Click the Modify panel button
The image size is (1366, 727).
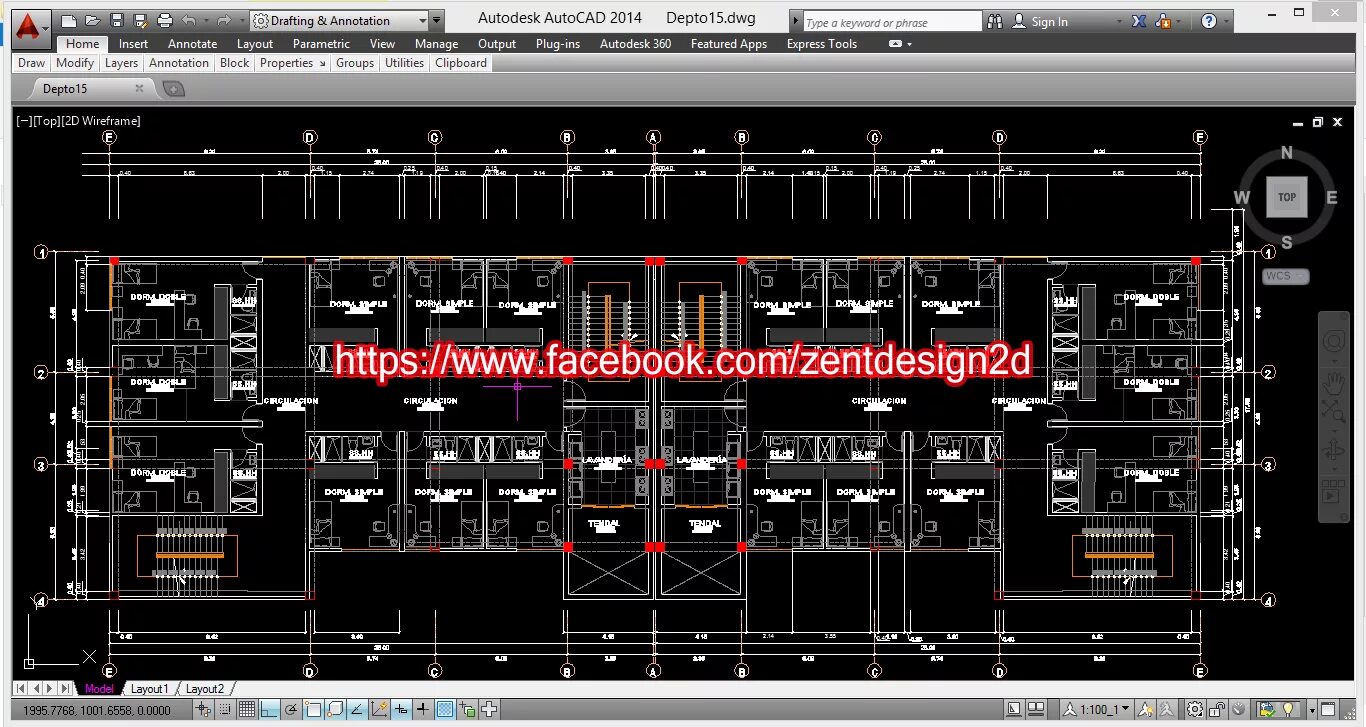75,63
